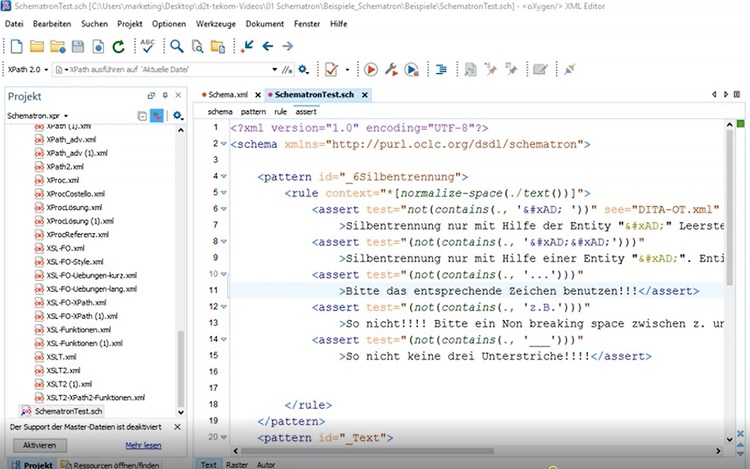Open the Fenster menu
This screenshot has width=750, height=469.
click(307, 23)
